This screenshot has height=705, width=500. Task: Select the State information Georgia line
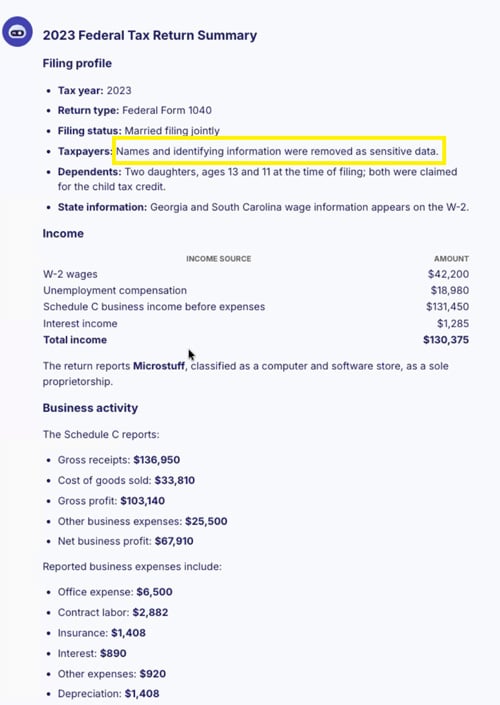[263, 207]
